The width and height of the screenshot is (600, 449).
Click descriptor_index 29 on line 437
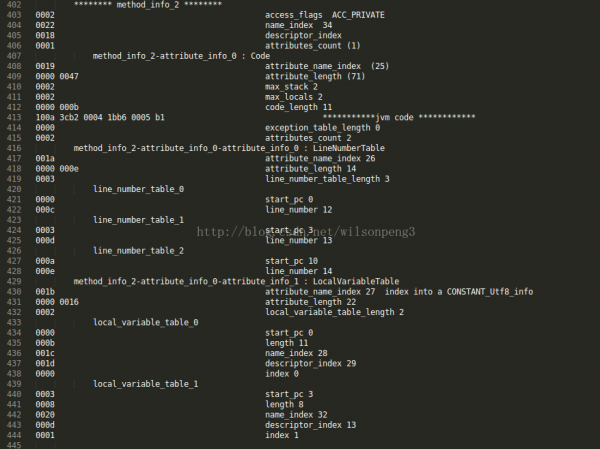(x=310, y=363)
